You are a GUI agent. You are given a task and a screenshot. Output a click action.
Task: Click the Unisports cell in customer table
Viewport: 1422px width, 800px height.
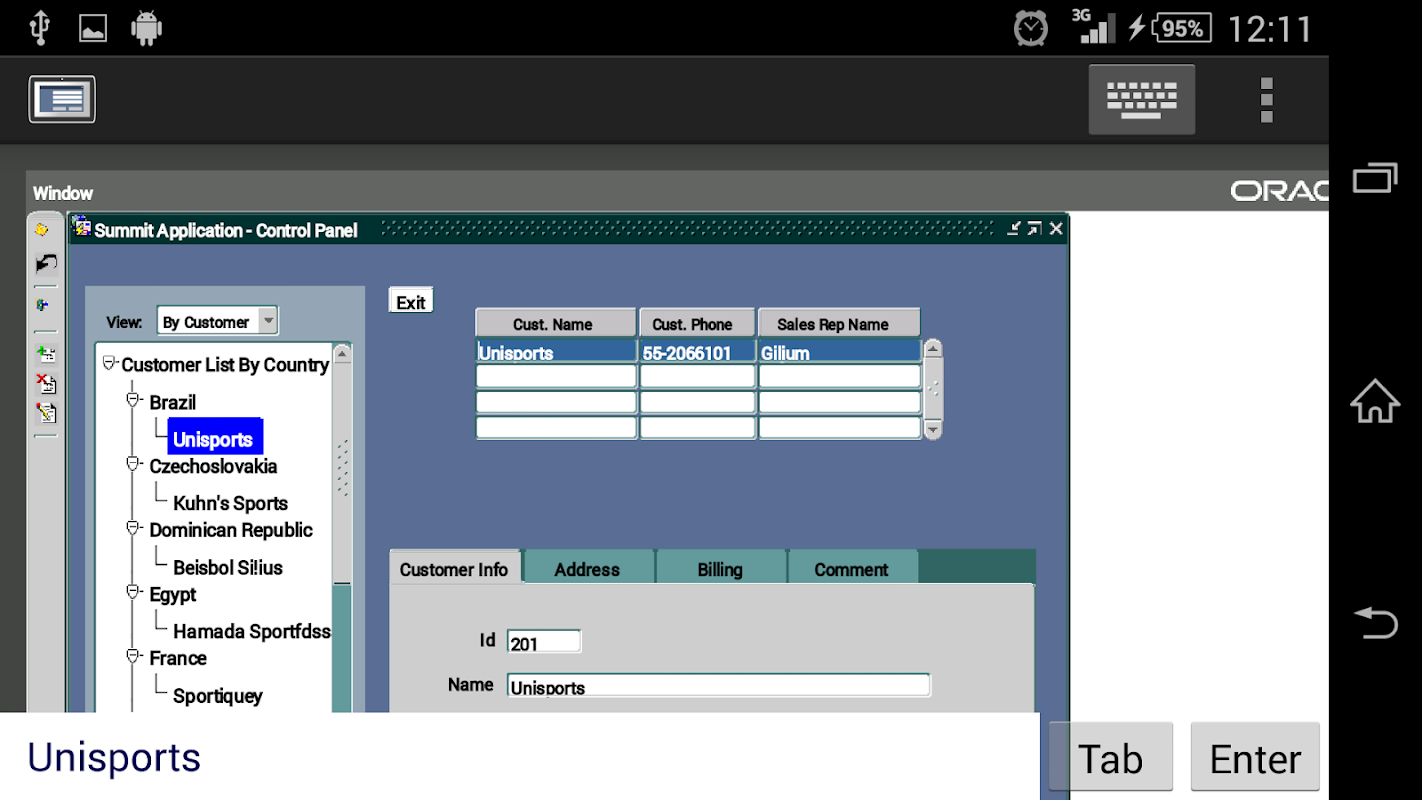[556, 351]
